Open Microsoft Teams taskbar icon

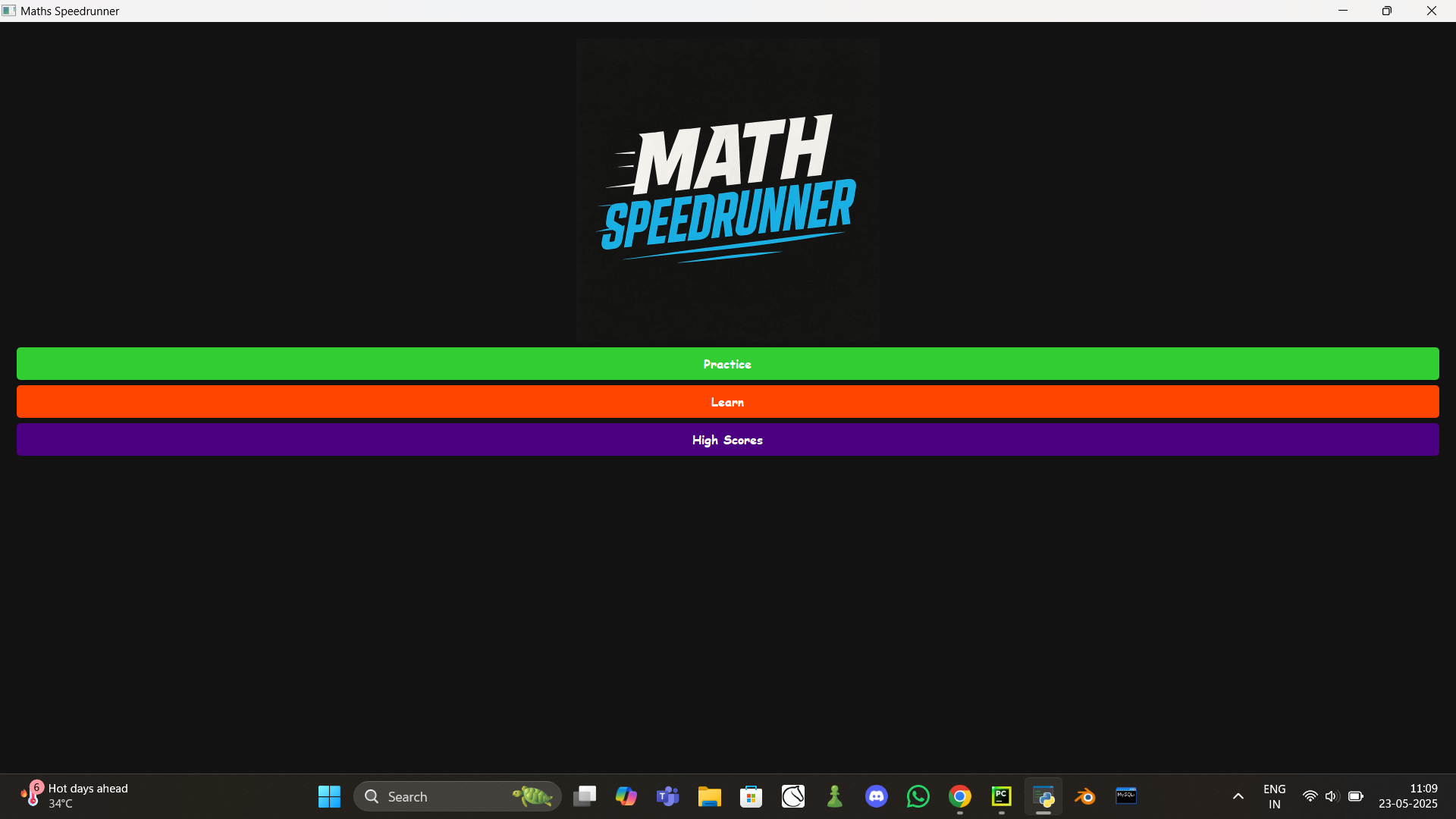click(668, 796)
